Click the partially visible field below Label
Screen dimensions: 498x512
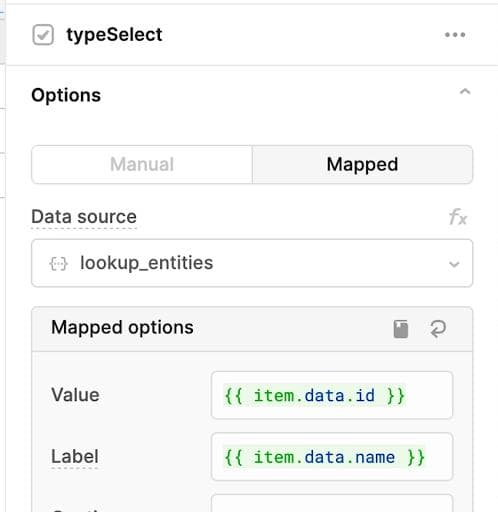pos(332,503)
